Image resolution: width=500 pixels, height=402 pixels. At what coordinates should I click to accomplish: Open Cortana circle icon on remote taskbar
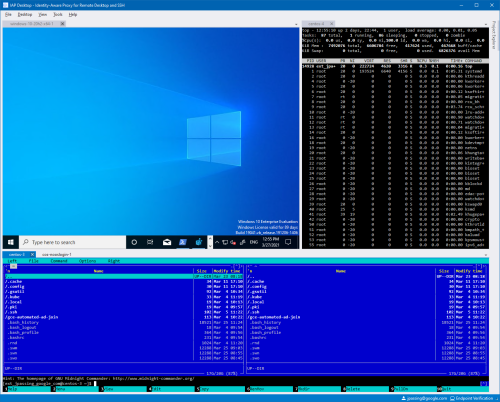tap(134, 242)
